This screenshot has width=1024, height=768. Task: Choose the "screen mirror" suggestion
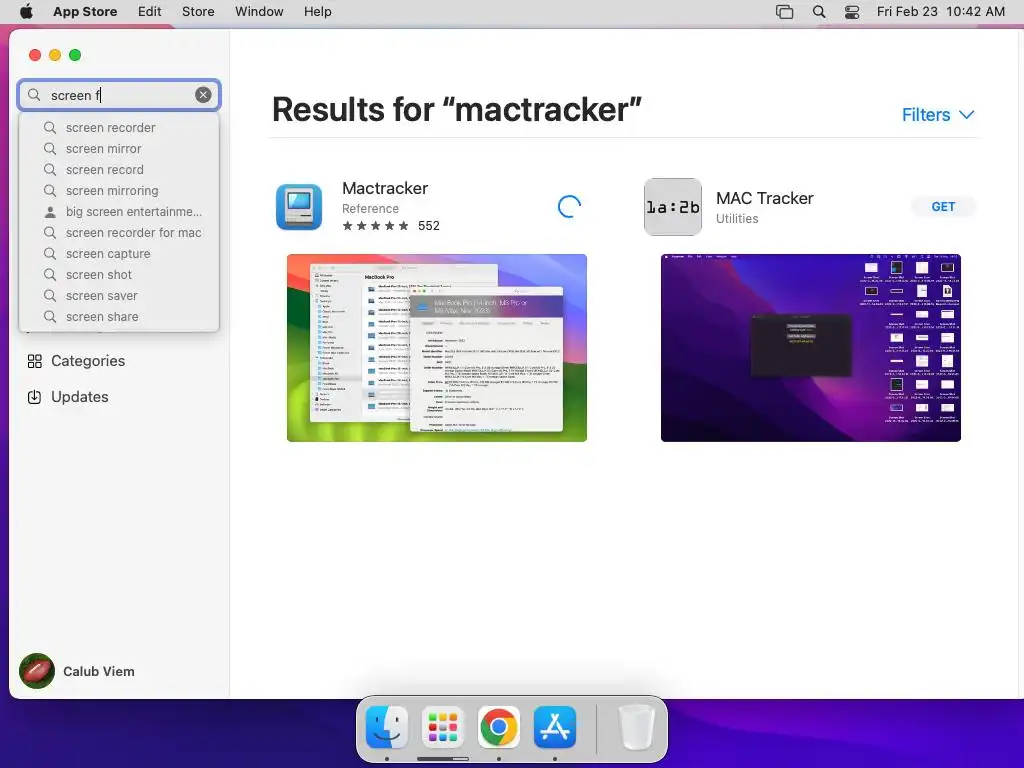[x=119, y=148]
